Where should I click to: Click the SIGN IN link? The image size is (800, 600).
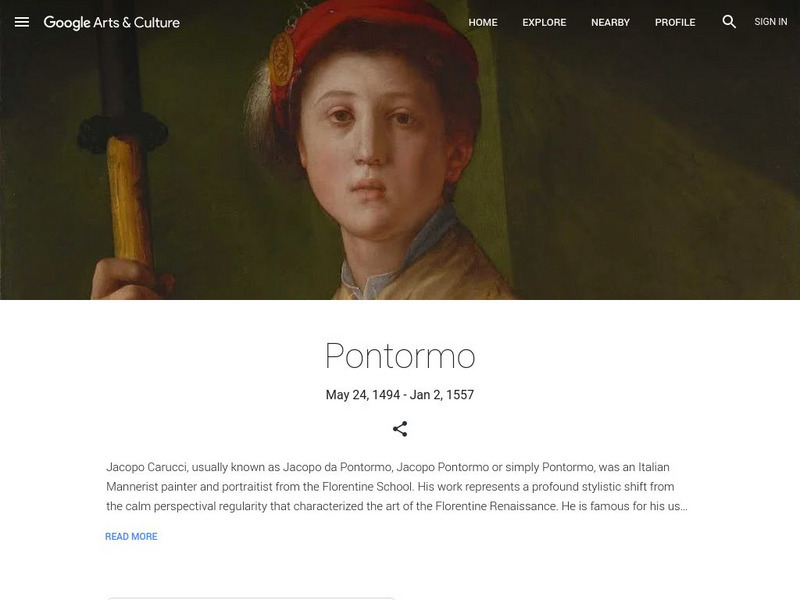tap(770, 22)
